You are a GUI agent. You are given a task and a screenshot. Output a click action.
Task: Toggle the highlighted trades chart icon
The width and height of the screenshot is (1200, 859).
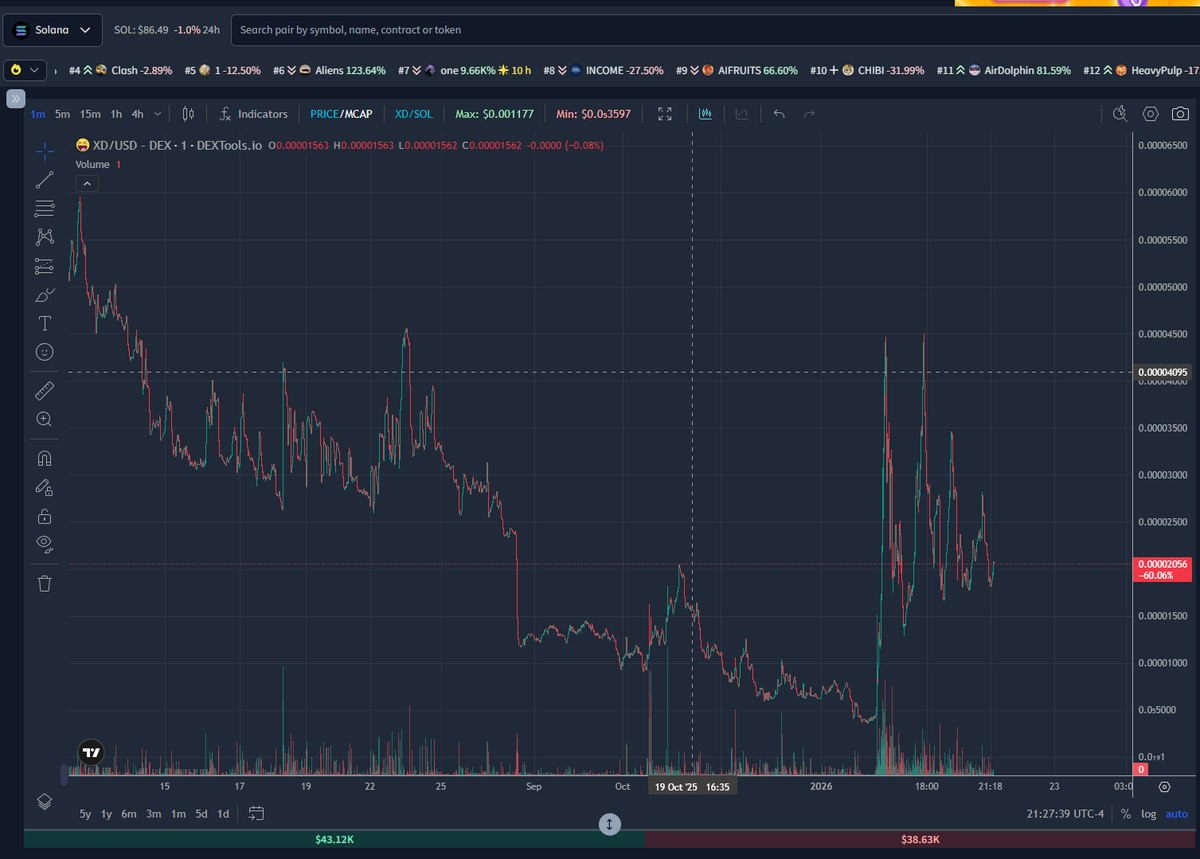point(705,114)
